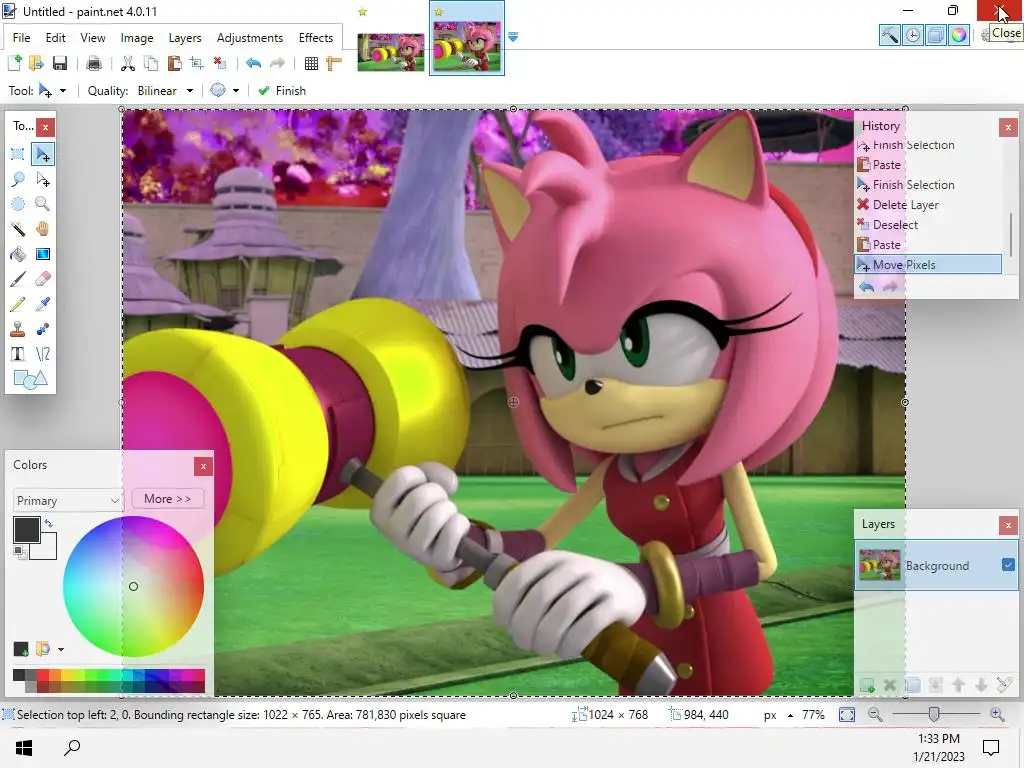The image size is (1024, 768).
Task: Click the Copy toolbar icon
Action: tap(151, 63)
